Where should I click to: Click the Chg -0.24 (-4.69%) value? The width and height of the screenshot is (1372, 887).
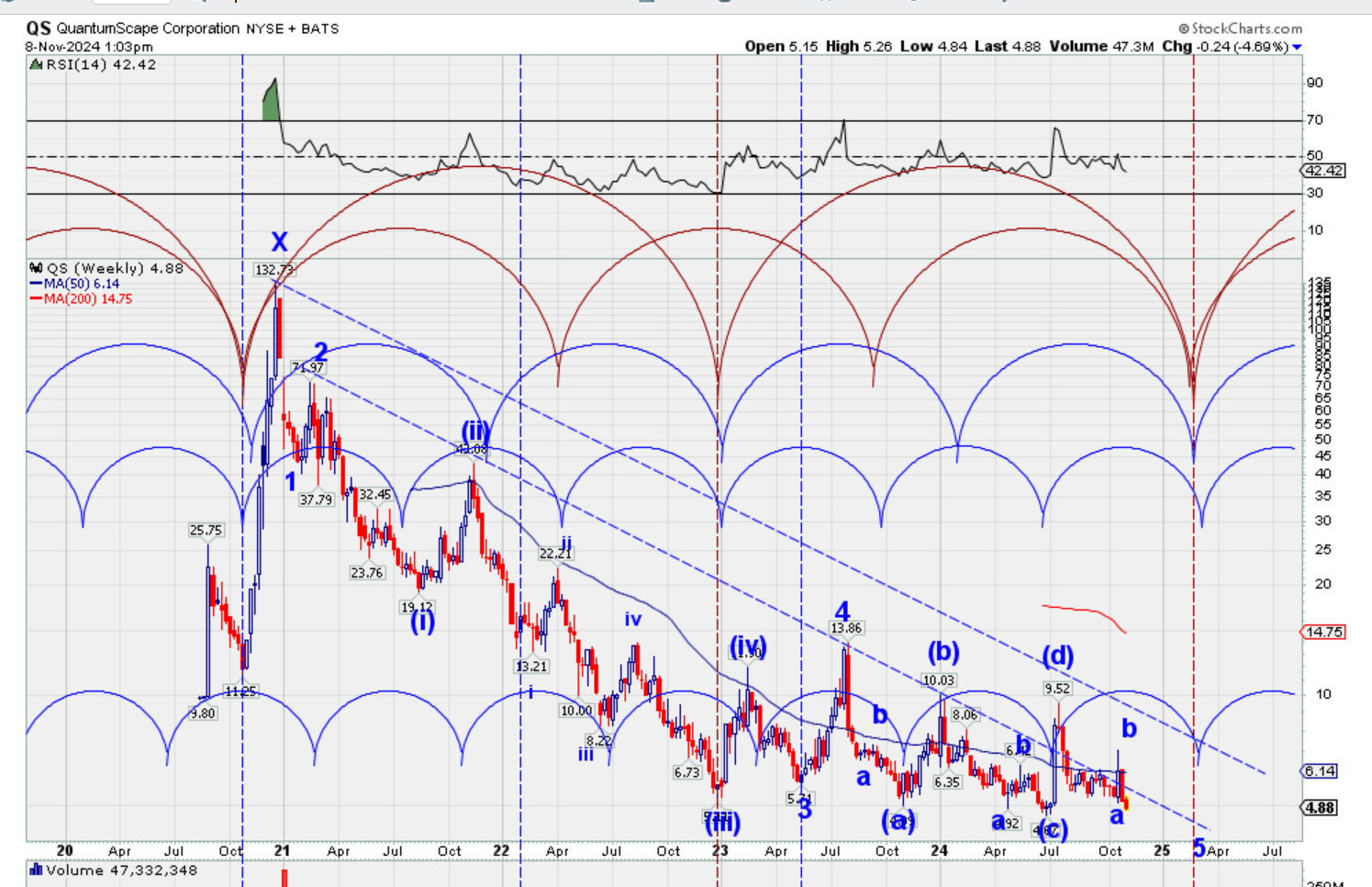pos(1225,46)
